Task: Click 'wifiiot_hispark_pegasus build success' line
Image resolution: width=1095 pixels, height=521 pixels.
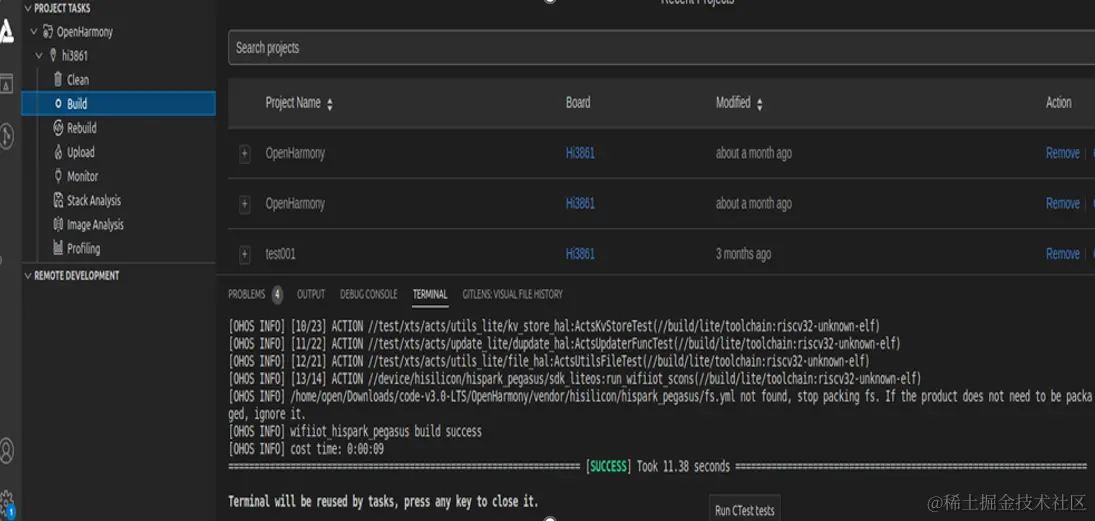Action: [x=355, y=432]
